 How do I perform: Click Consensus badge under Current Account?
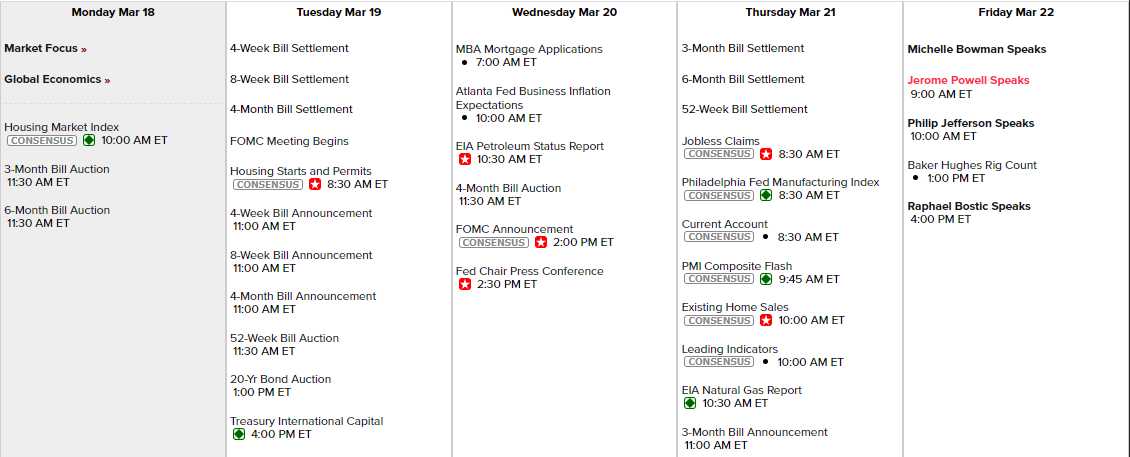[x=717, y=237]
